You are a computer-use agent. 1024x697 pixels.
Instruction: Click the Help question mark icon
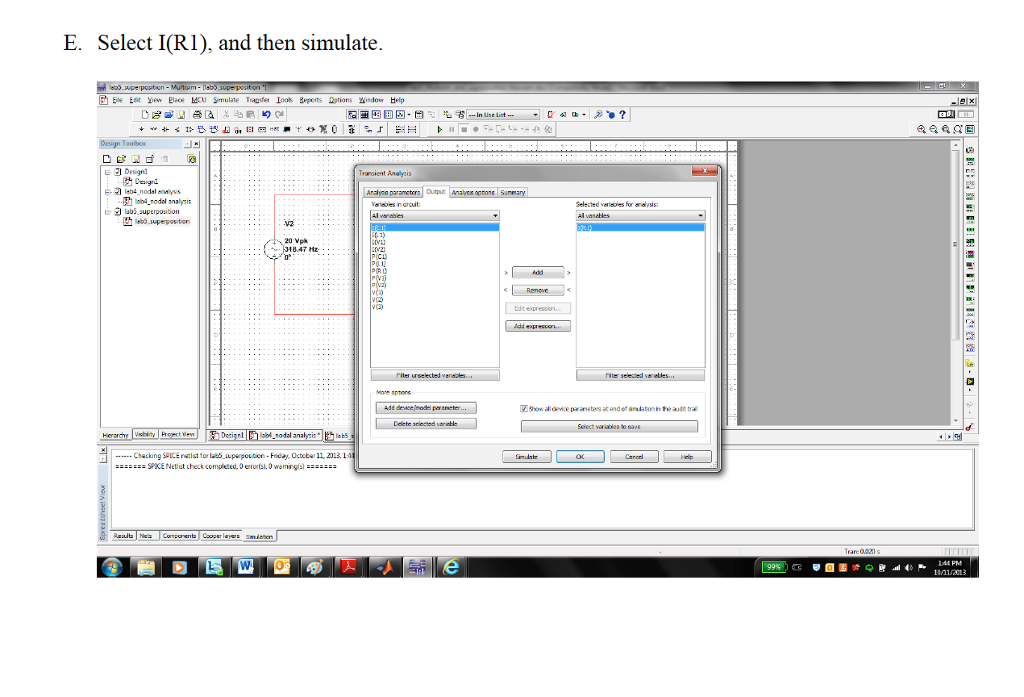(624, 114)
